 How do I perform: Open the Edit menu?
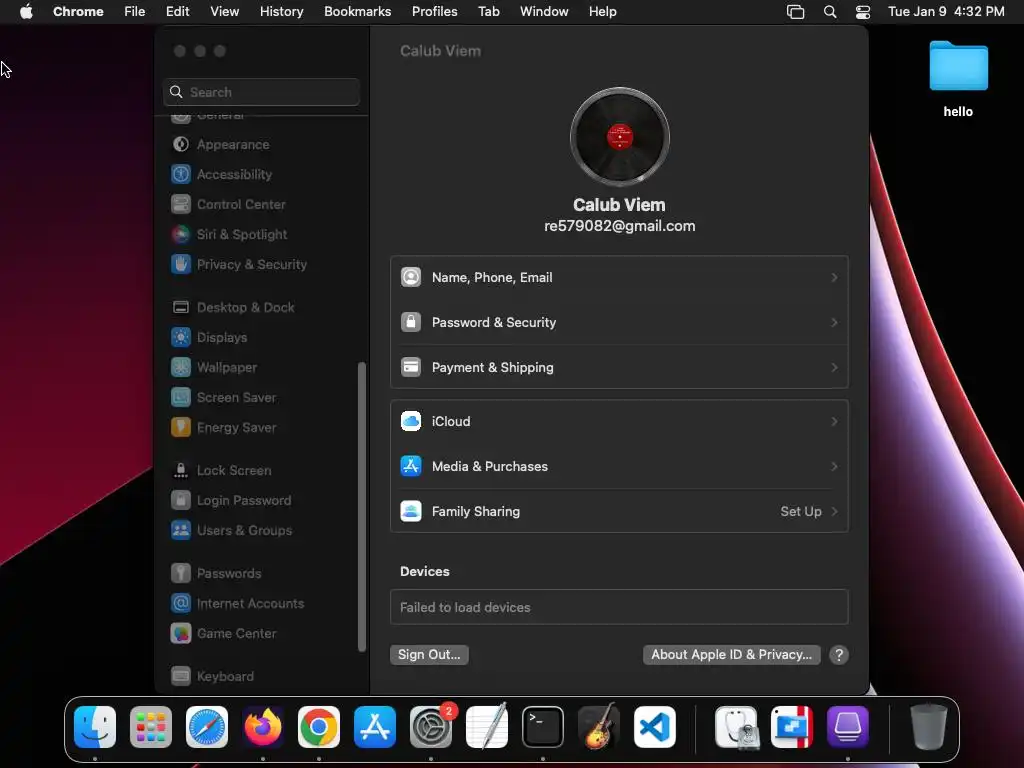[177, 12]
